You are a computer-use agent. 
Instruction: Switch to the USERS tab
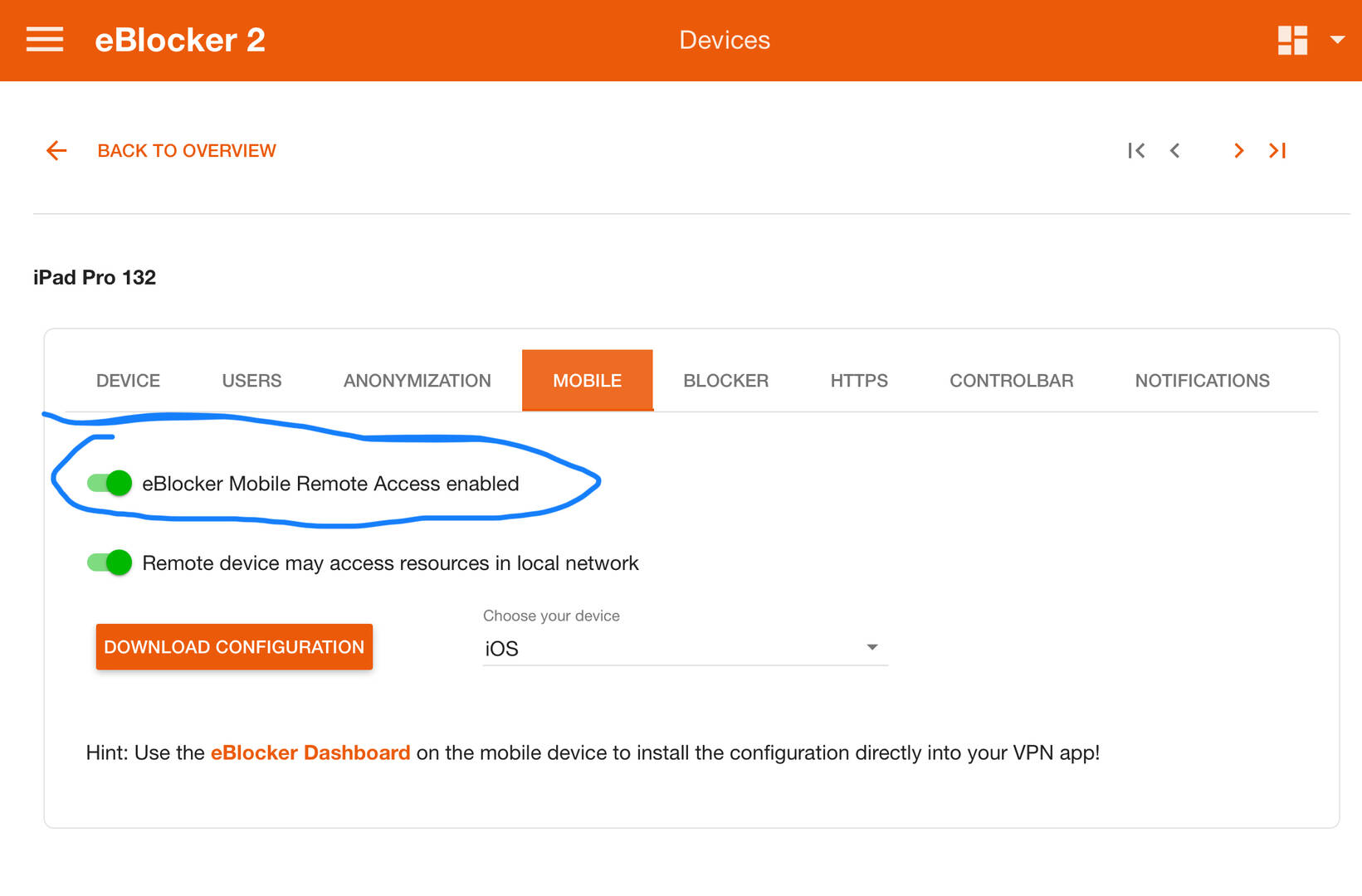point(251,381)
